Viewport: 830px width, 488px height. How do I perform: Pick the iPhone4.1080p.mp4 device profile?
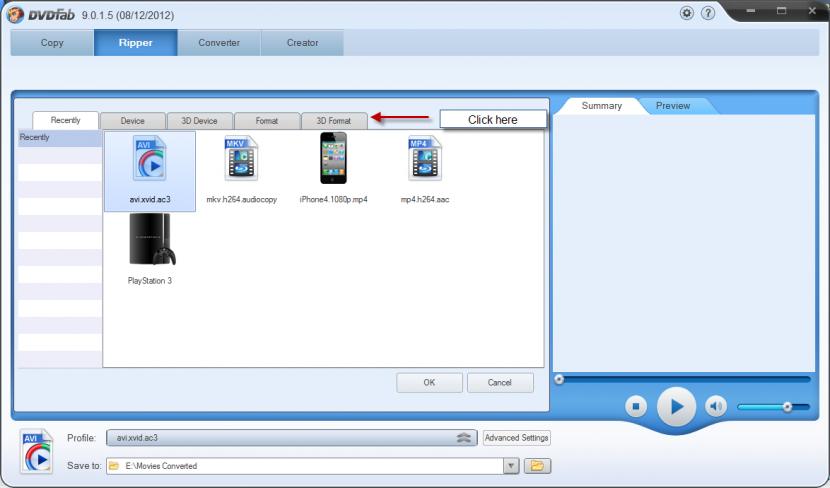(x=333, y=158)
